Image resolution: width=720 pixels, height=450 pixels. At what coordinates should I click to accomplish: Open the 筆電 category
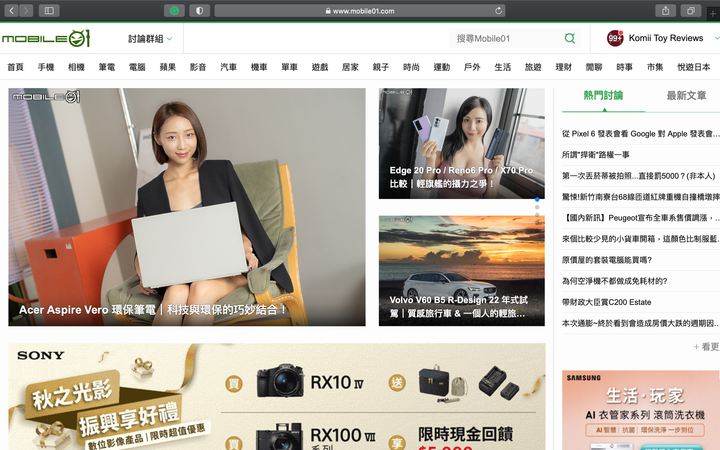tap(107, 67)
